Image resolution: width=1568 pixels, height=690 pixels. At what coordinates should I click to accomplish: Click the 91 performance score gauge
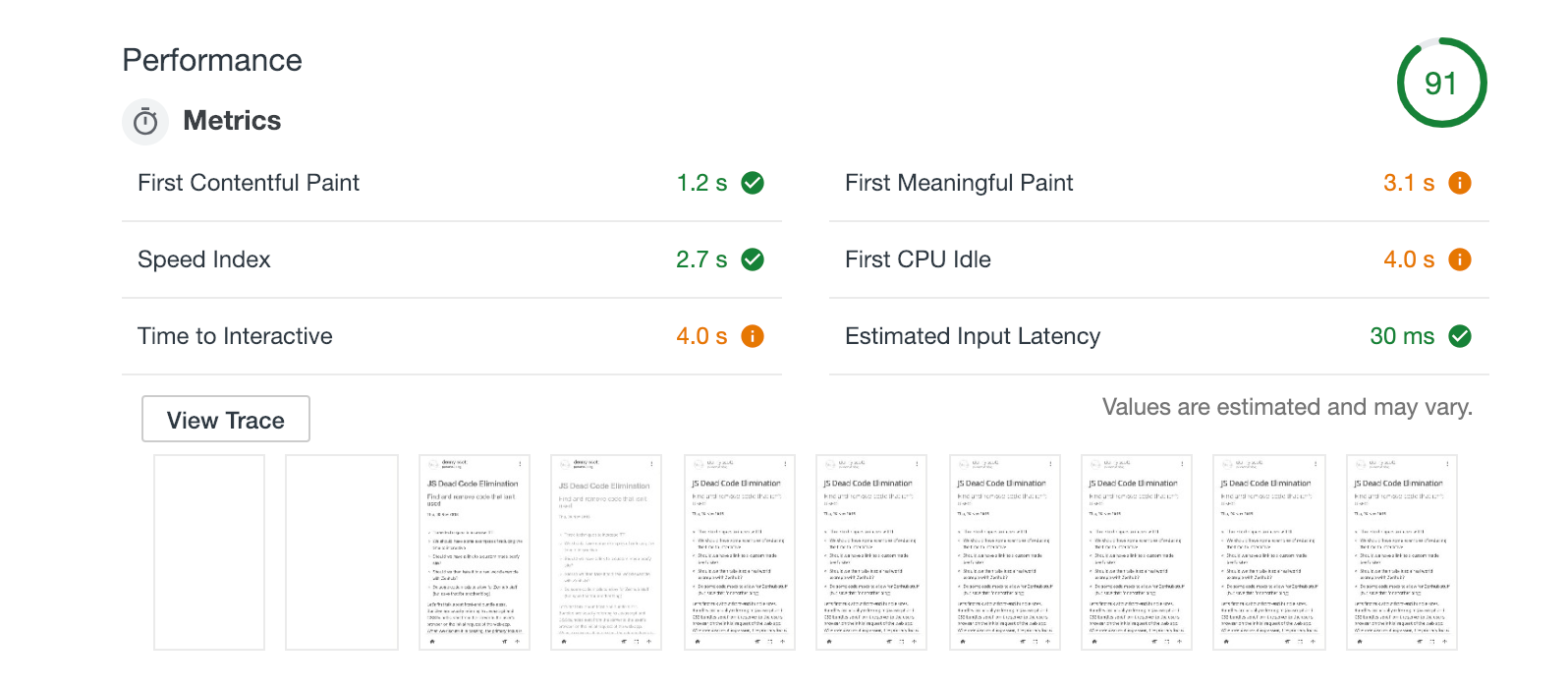click(x=1441, y=83)
